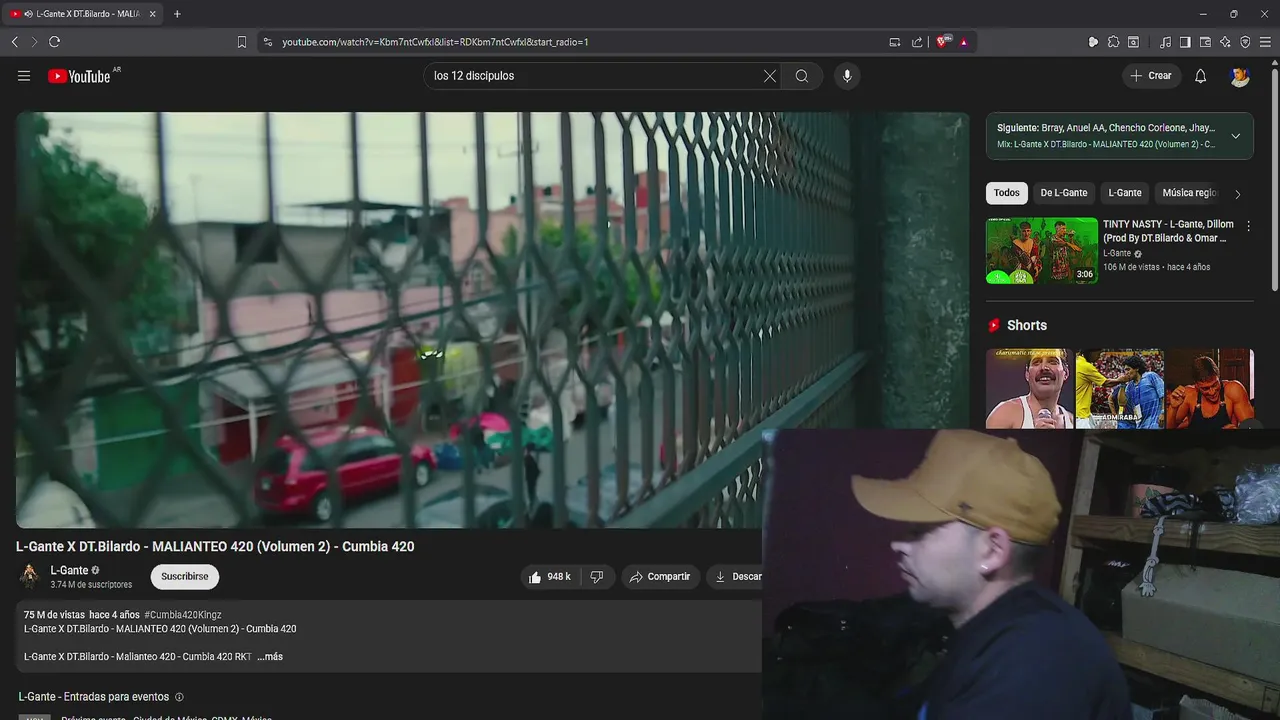Click the '75 M de vistas' text

pyautogui.click(x=54, y=615)
